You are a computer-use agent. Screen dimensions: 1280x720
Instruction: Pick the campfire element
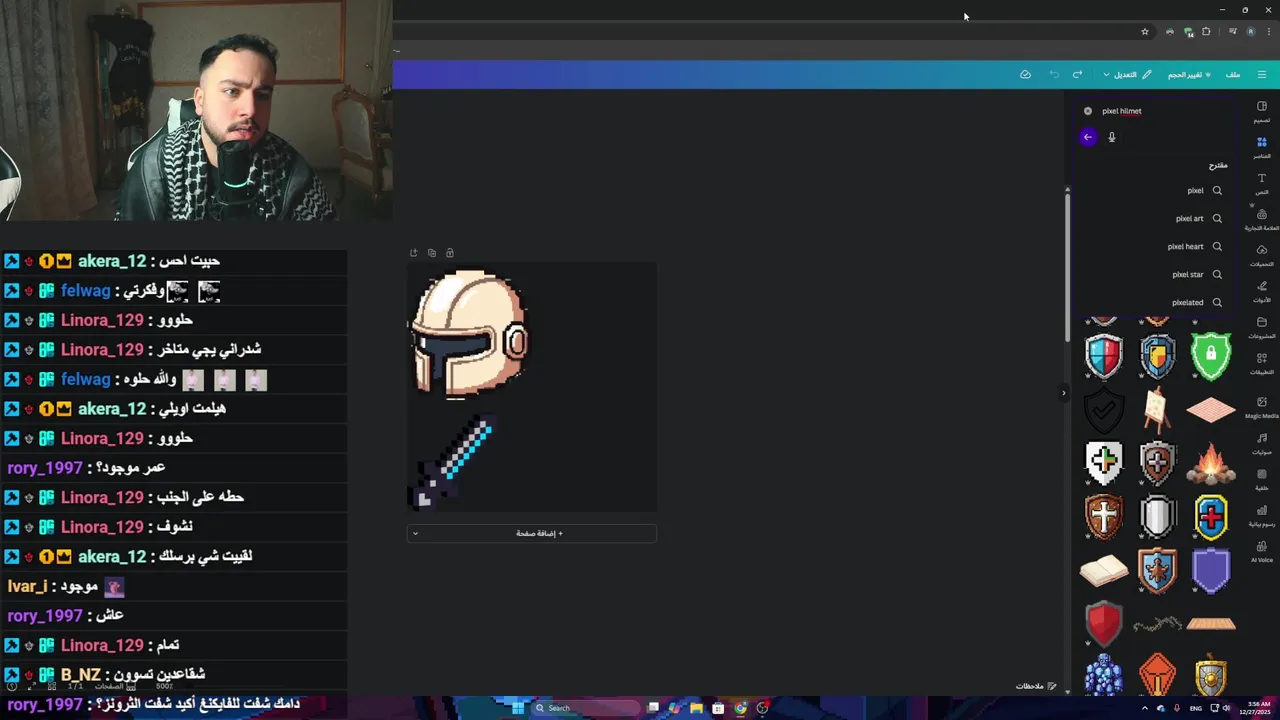[1211, 464]
